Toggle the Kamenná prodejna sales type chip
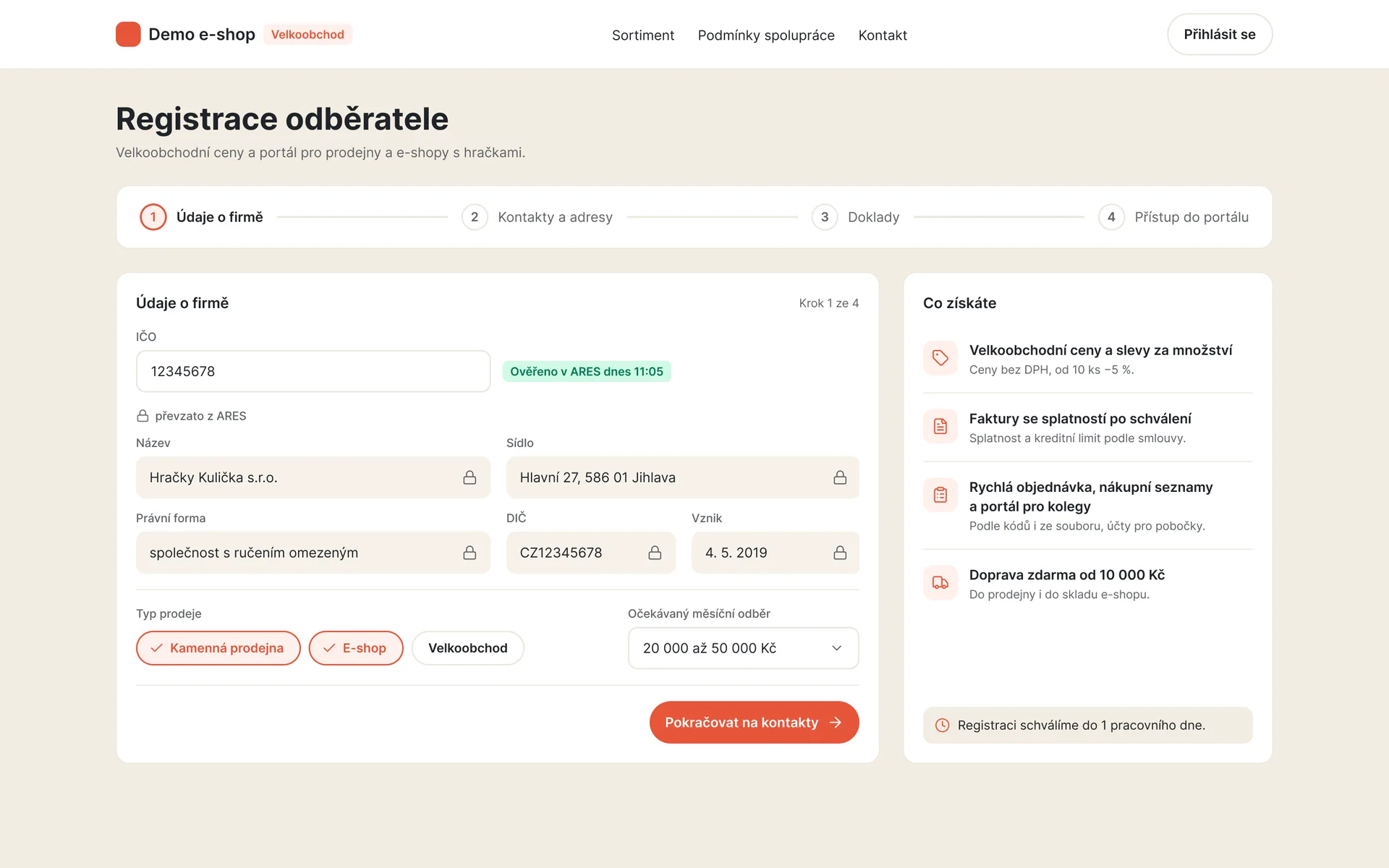This screenshot has width=1389, height=868. (218, 648)
